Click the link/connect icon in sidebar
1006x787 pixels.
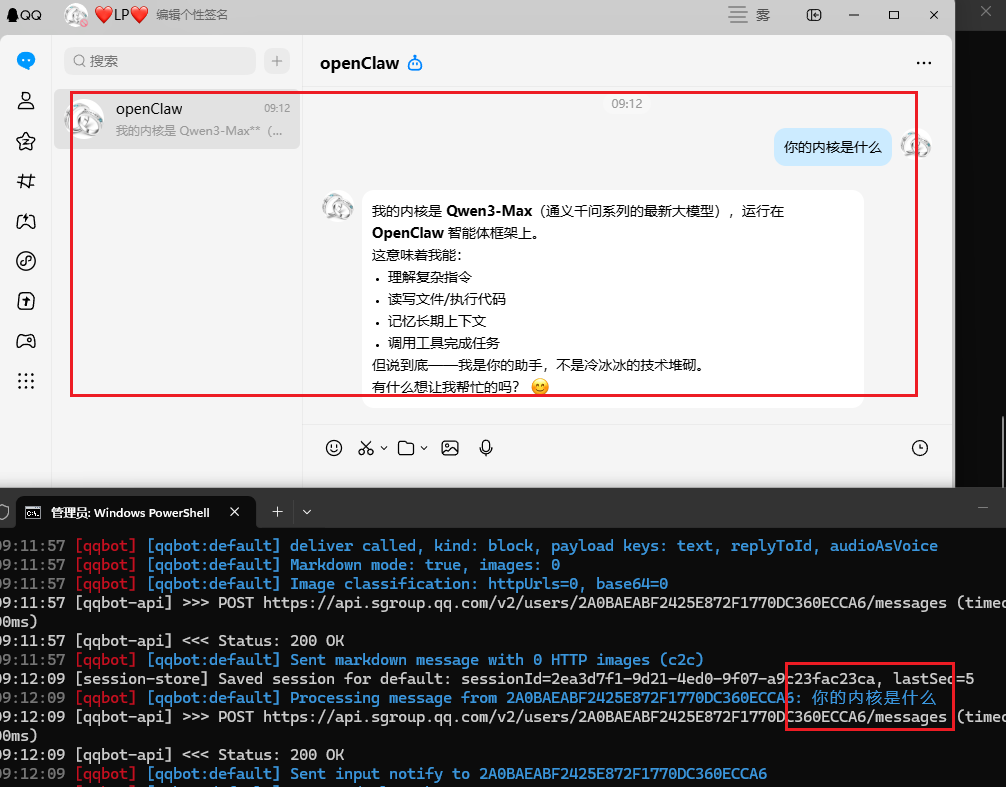(x=26, y=261)
